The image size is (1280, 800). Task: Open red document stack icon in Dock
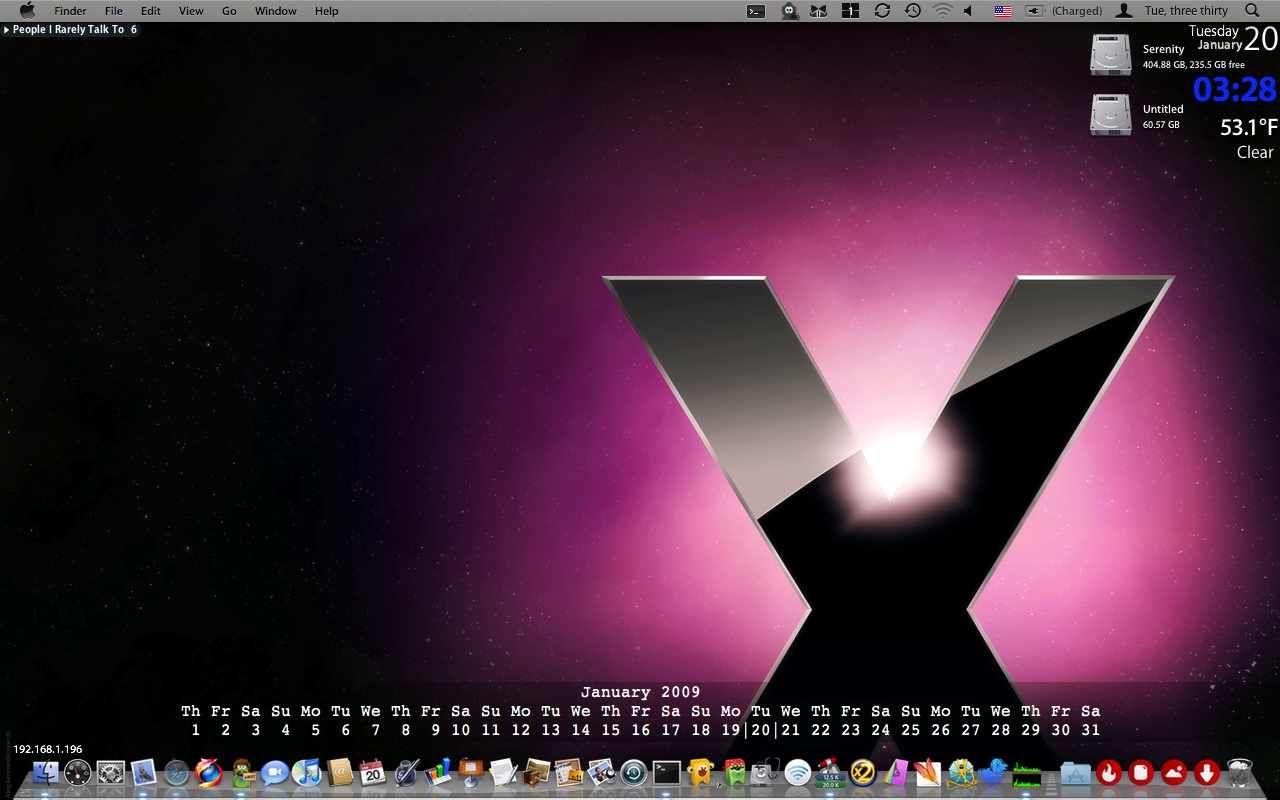click(1141, 772)
